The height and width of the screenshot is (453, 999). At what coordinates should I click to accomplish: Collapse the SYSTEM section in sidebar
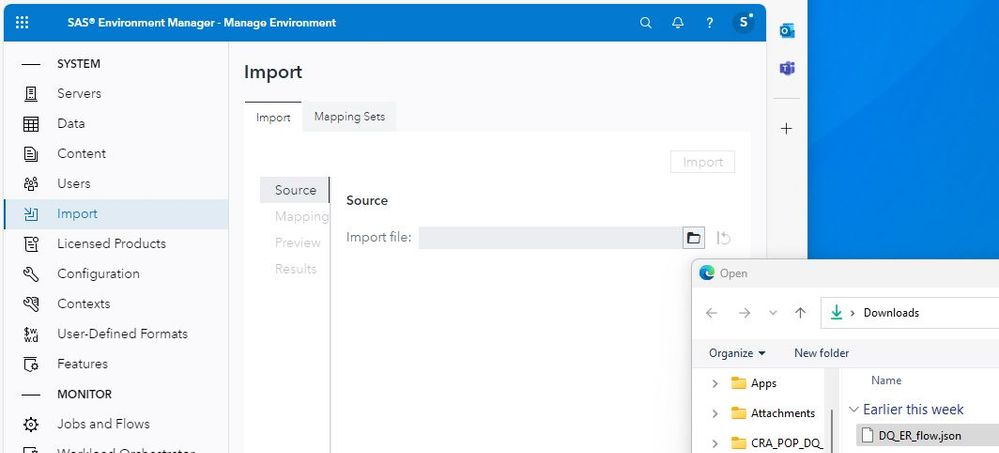[31, 64]
